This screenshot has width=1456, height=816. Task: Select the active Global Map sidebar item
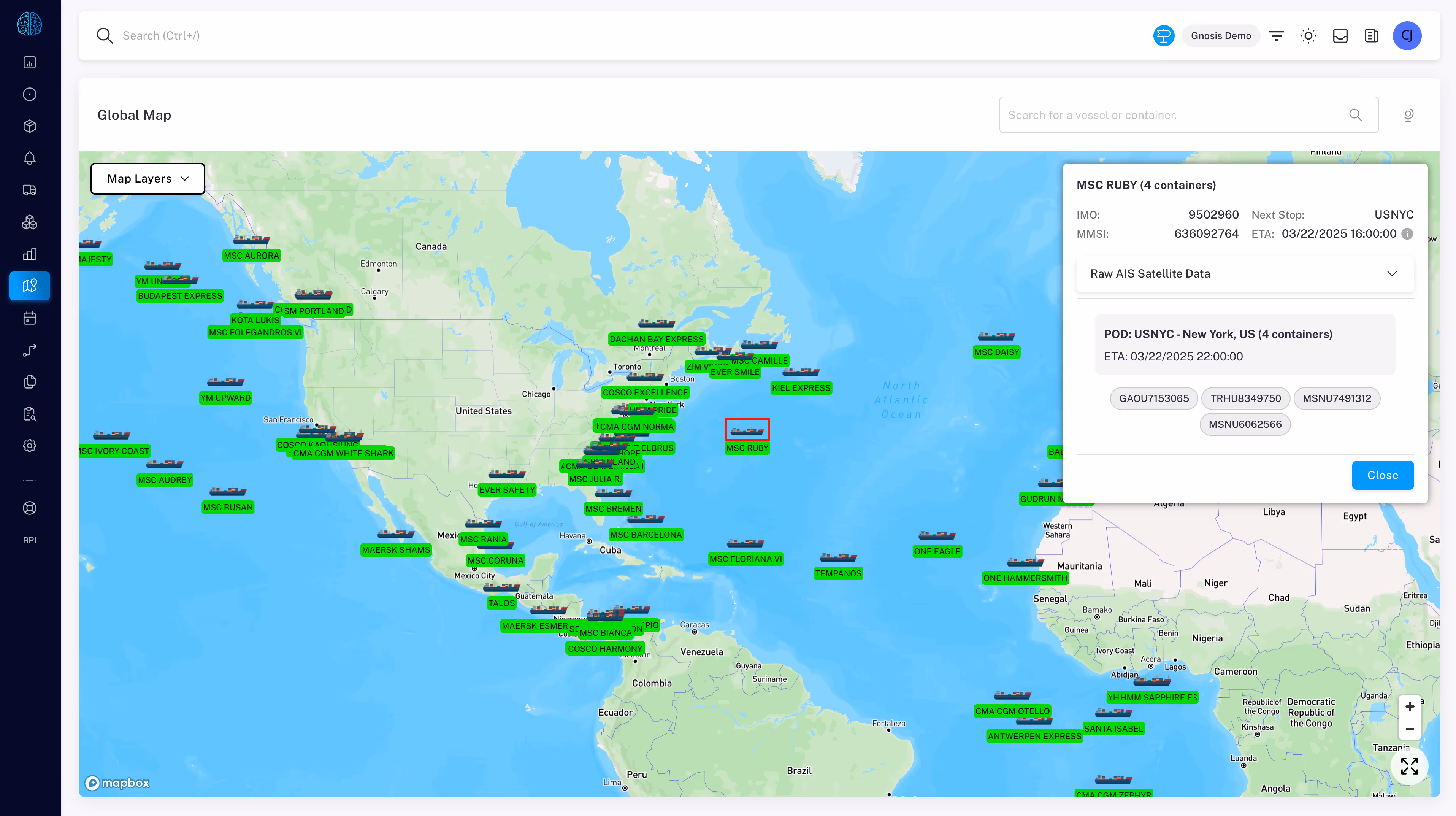point(29,286)
